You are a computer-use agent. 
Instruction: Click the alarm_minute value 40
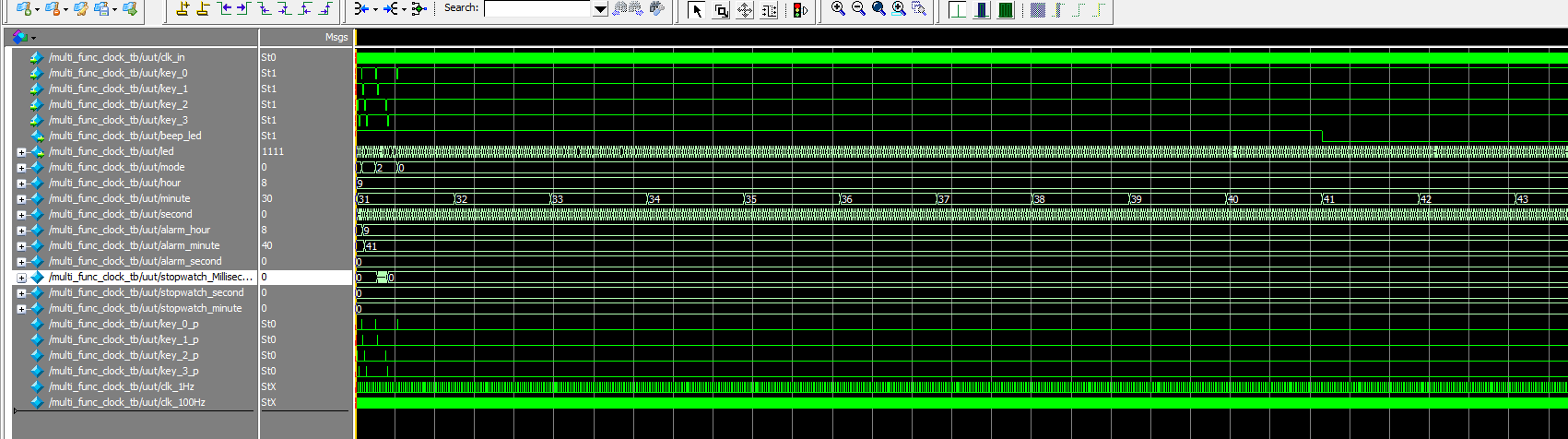coord(267,245)
